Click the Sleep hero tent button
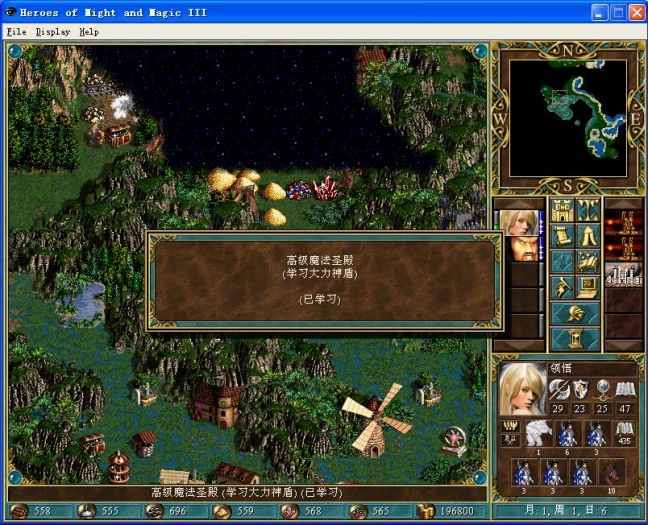This screenshot has height=525, width=648. pos(588,237)
